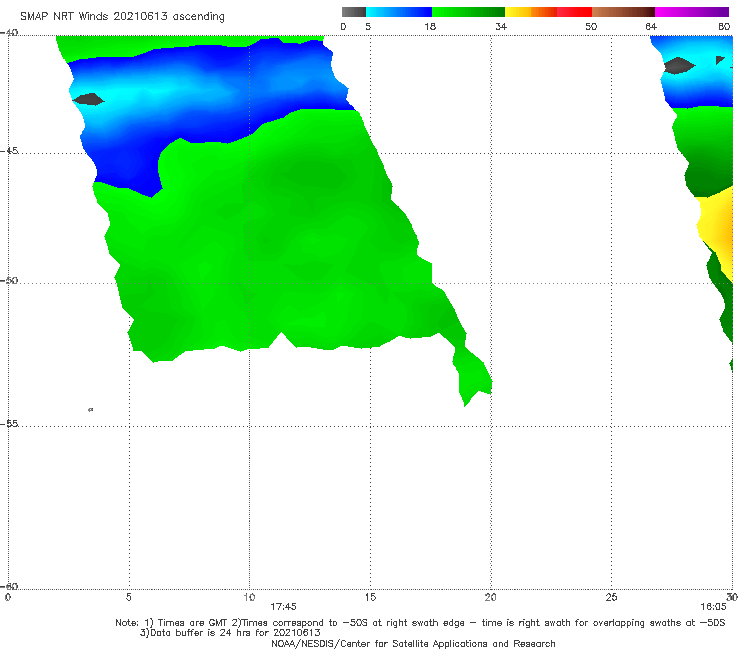Click the large dark gray patch in the right swath
This screenshot has height=650, width=740.
(x=679, y=65)
